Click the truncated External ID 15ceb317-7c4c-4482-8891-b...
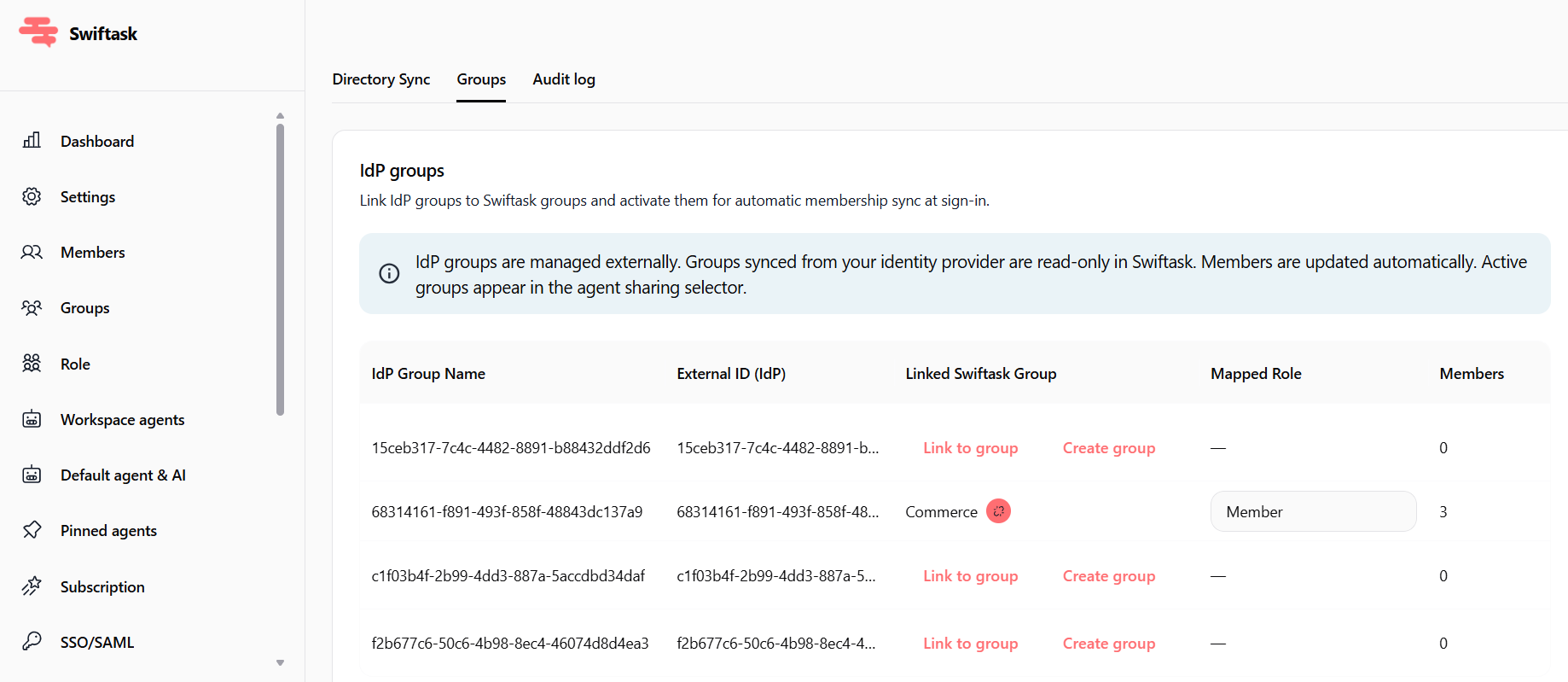1568x682 pixels. 778,447
